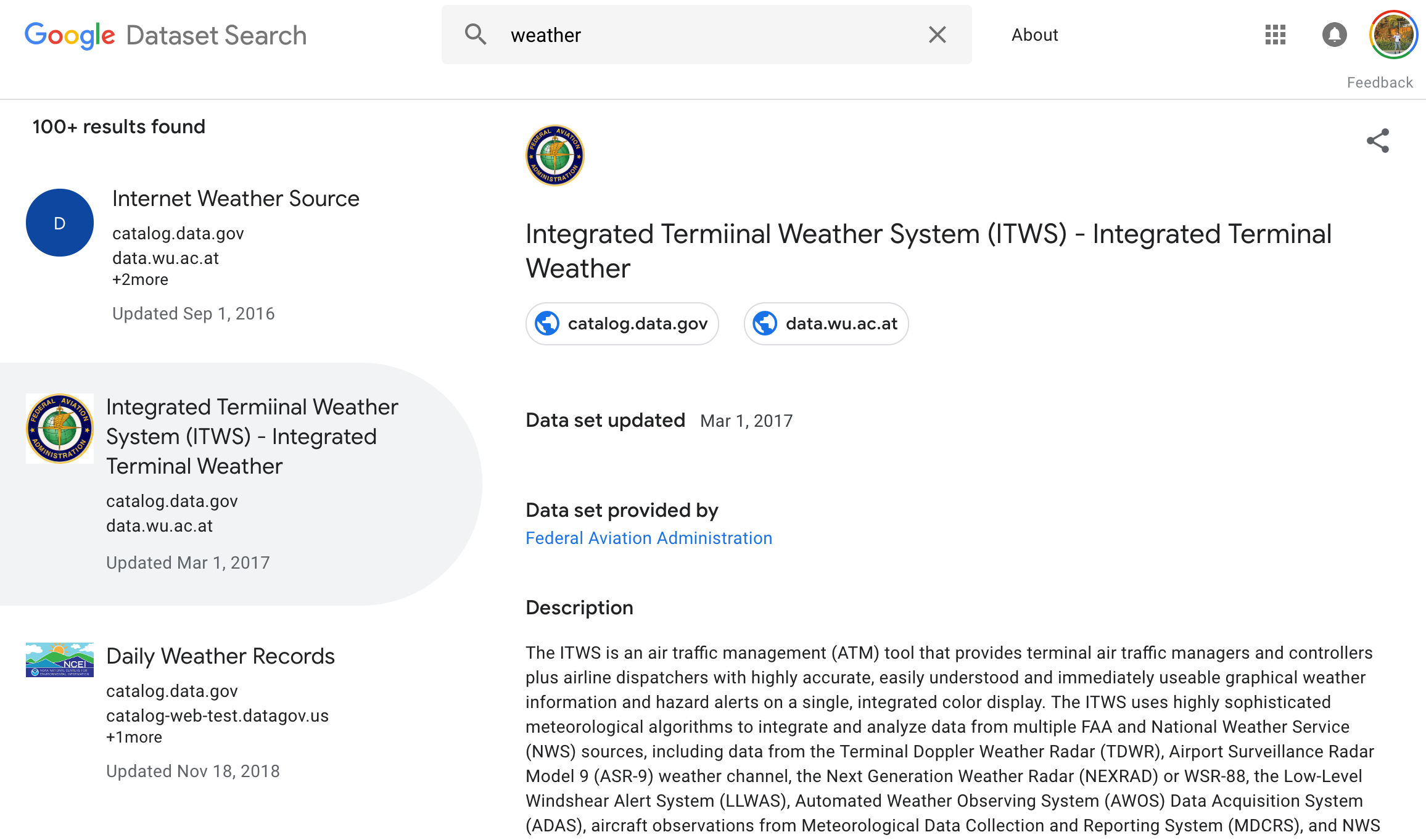Share this dataset via share icon
This screenshot has height=840, width=1426.
click(1377, 141)
